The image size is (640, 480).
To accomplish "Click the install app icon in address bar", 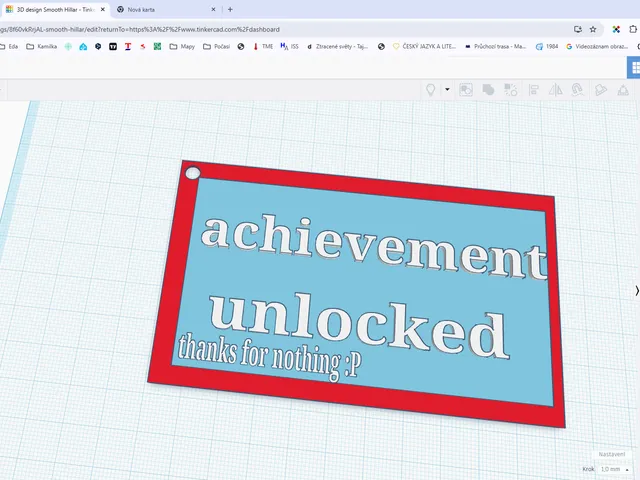I will (578, 29).
